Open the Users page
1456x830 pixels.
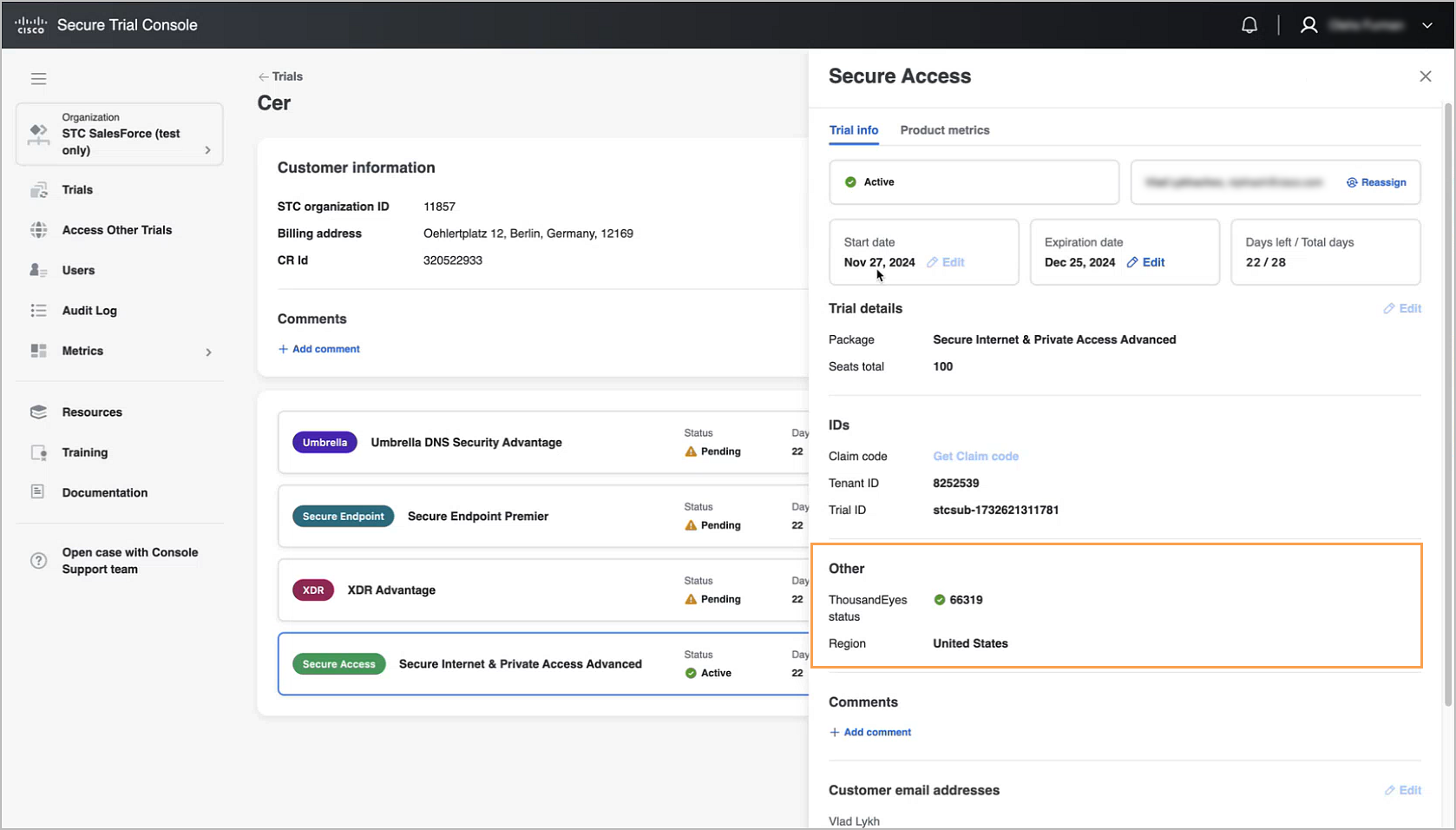78,270
